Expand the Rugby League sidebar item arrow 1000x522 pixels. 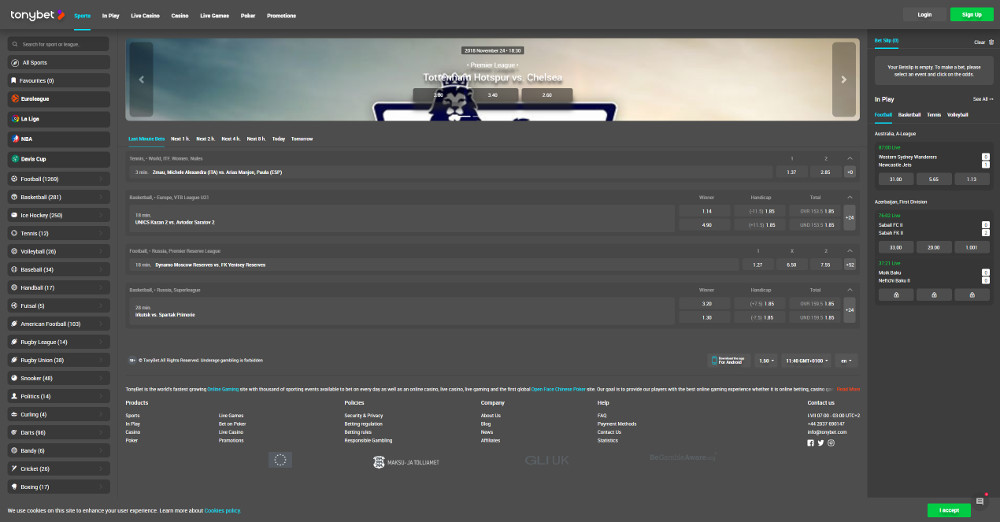101,342
